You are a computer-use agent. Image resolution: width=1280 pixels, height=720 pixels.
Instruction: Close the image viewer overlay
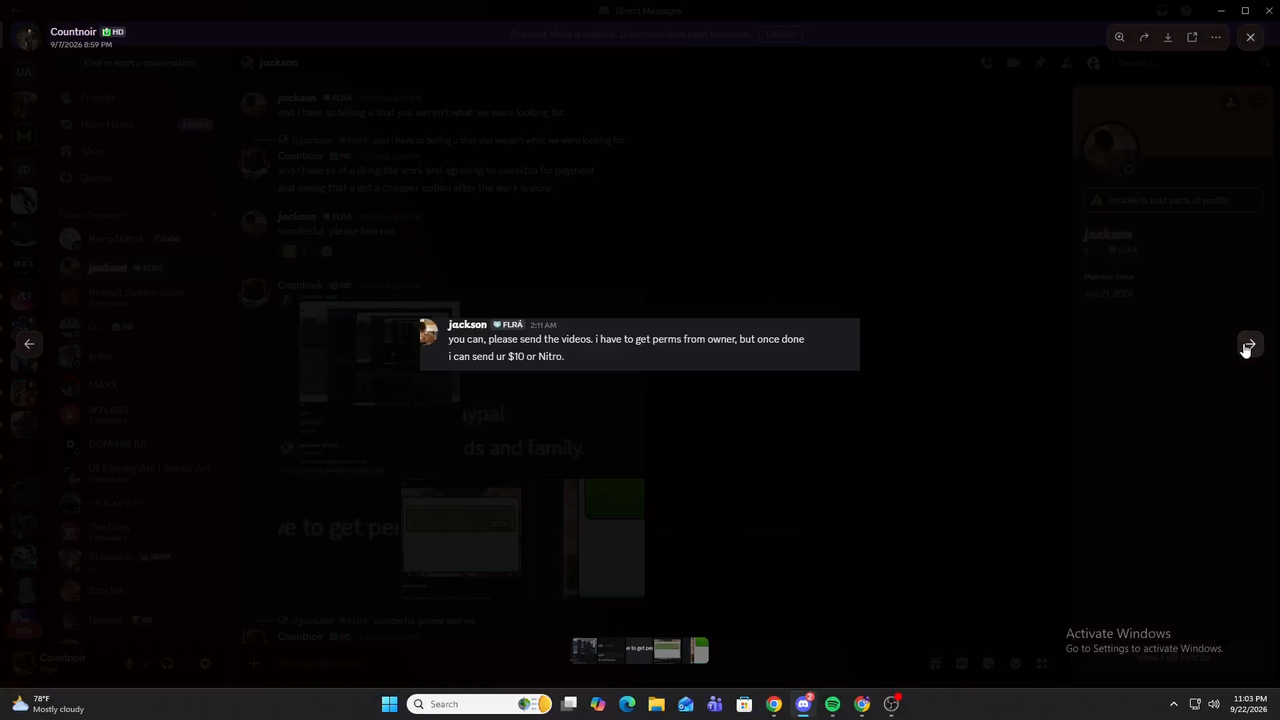[x=1250, y=37]
